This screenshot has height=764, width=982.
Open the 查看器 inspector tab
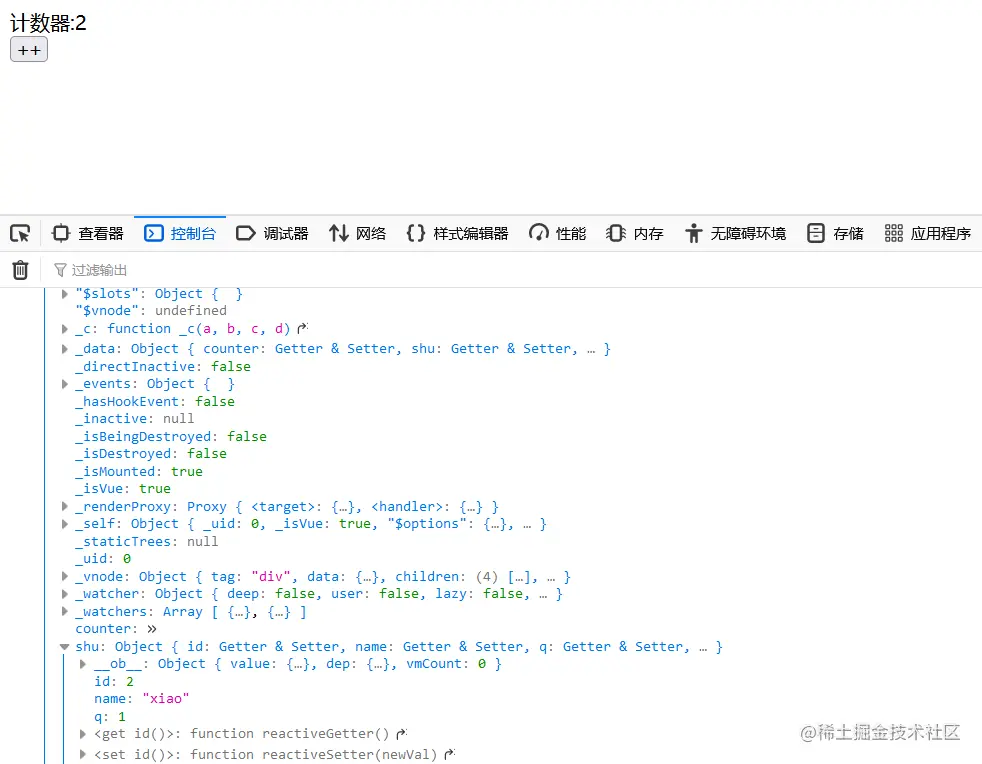88,234
